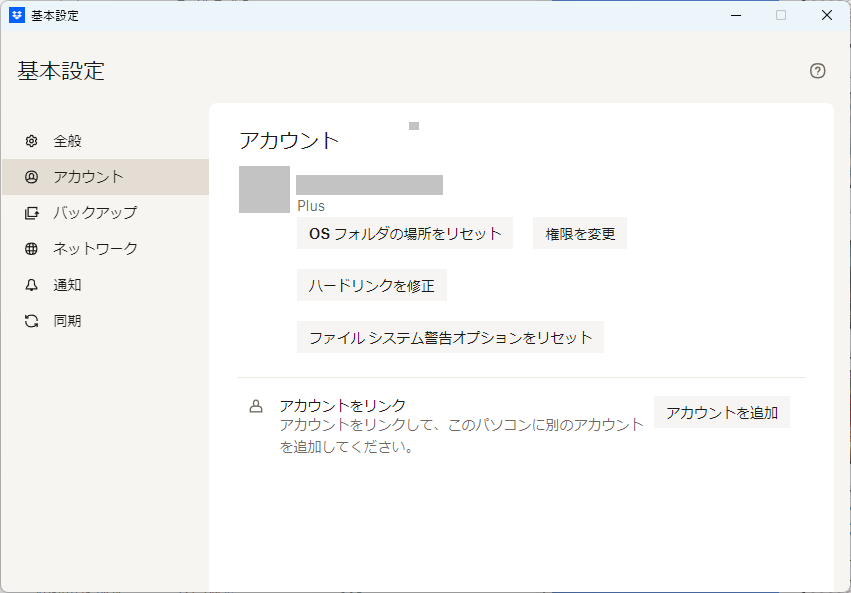Viewport: 851px width, 593px height.
Task: Click the backup icon beside バックアップ
Action: pos(32,213)
